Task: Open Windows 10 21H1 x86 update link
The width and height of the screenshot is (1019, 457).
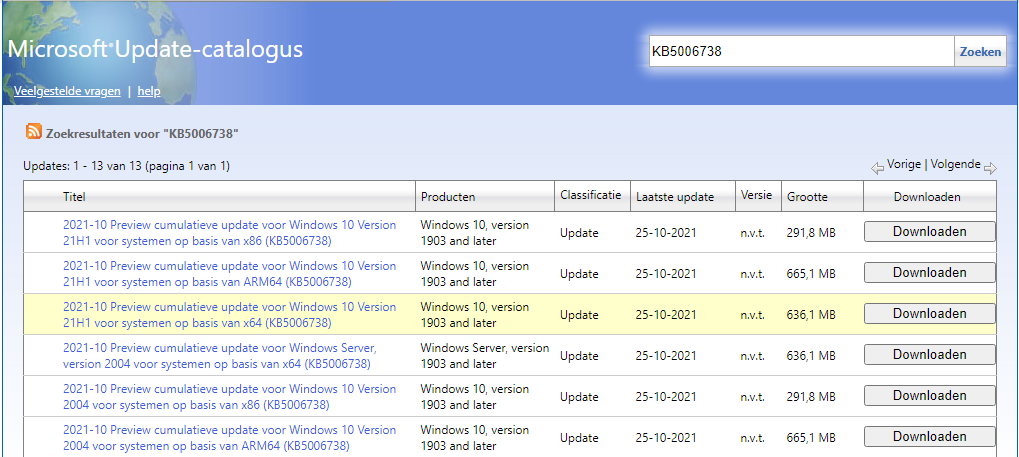Action: [229, 233]
